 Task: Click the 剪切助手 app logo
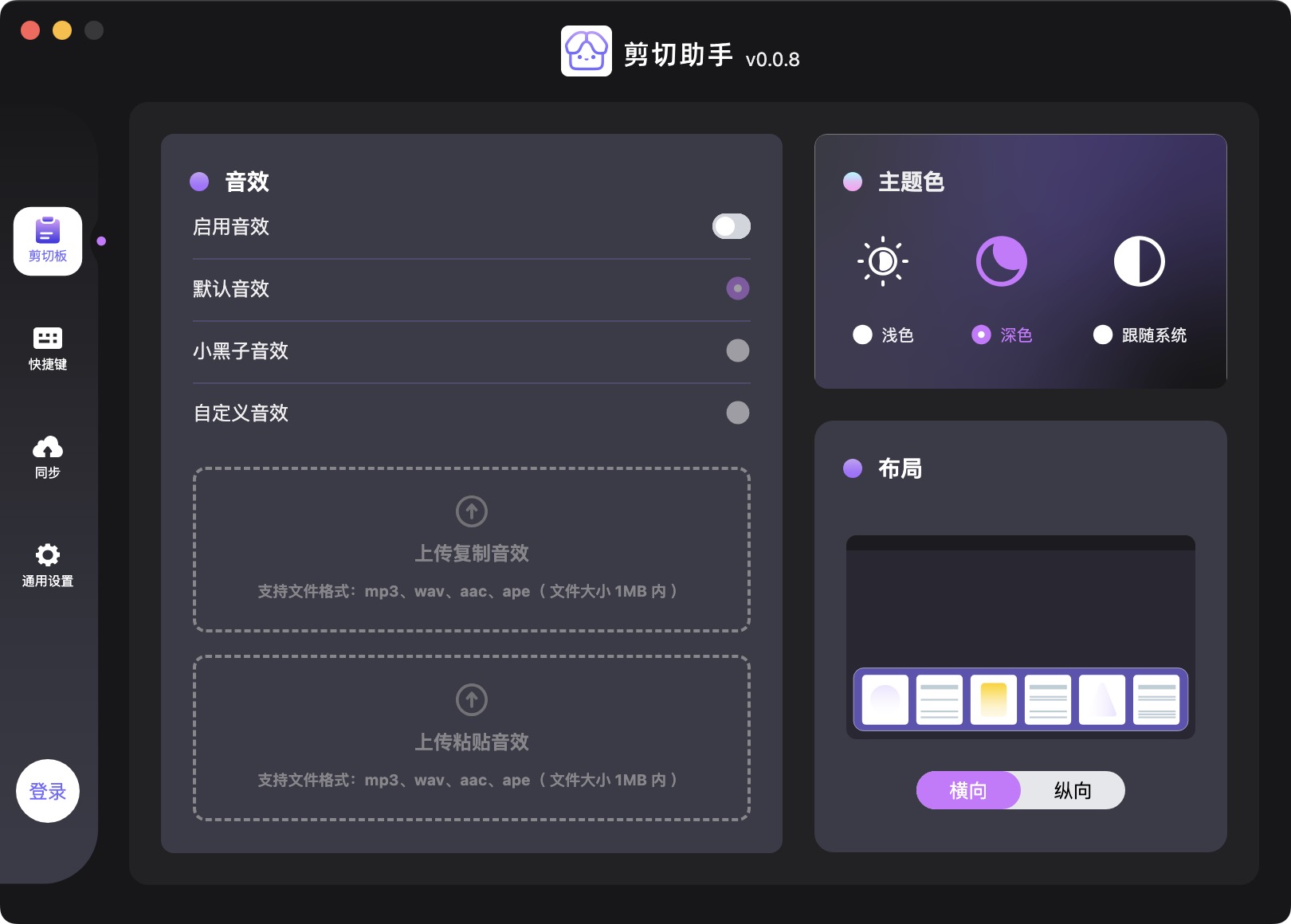coord(587,51)
